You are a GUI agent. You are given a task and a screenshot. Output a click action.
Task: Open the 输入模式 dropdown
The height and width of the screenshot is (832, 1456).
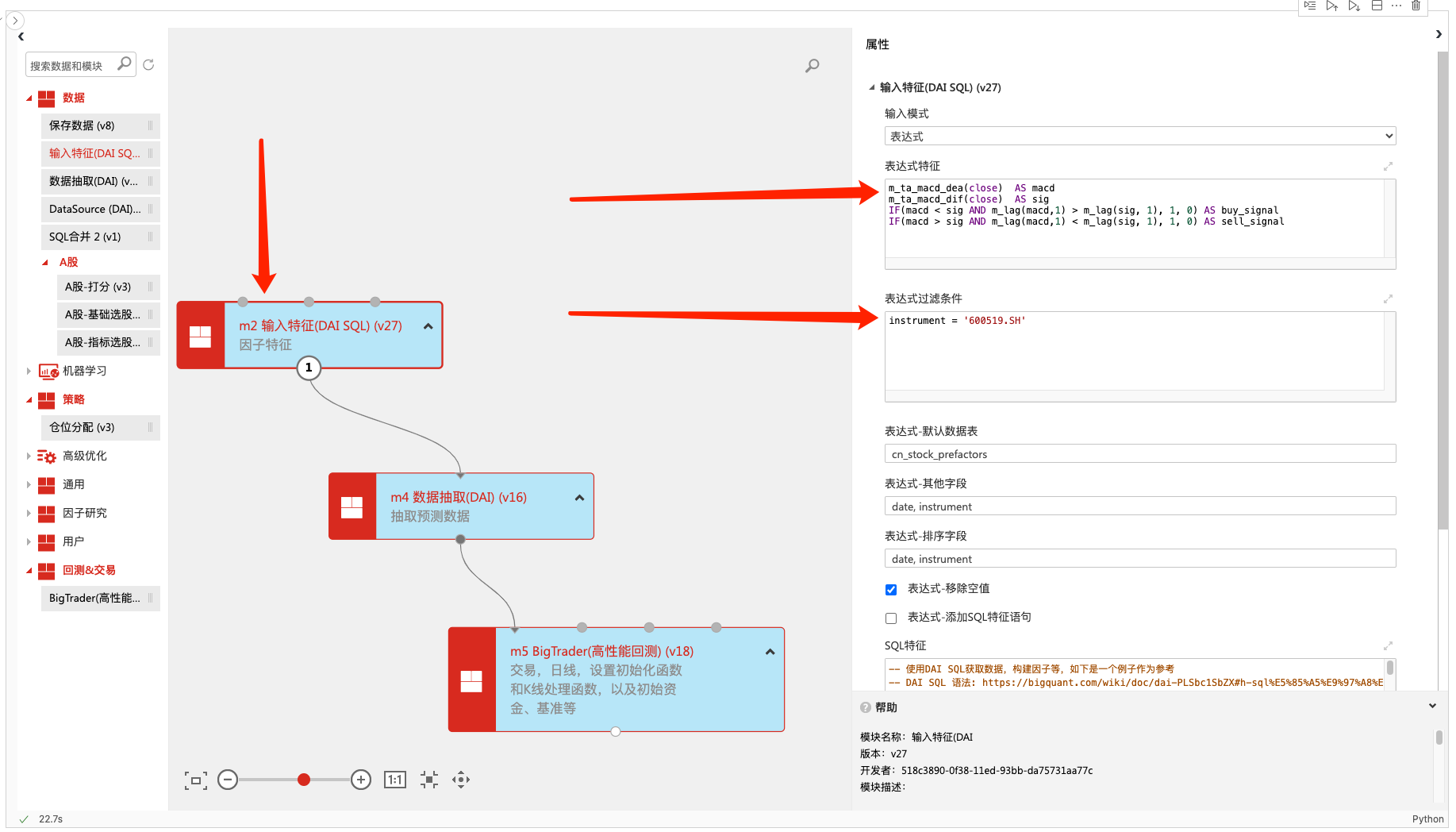tap(1139, 137)
